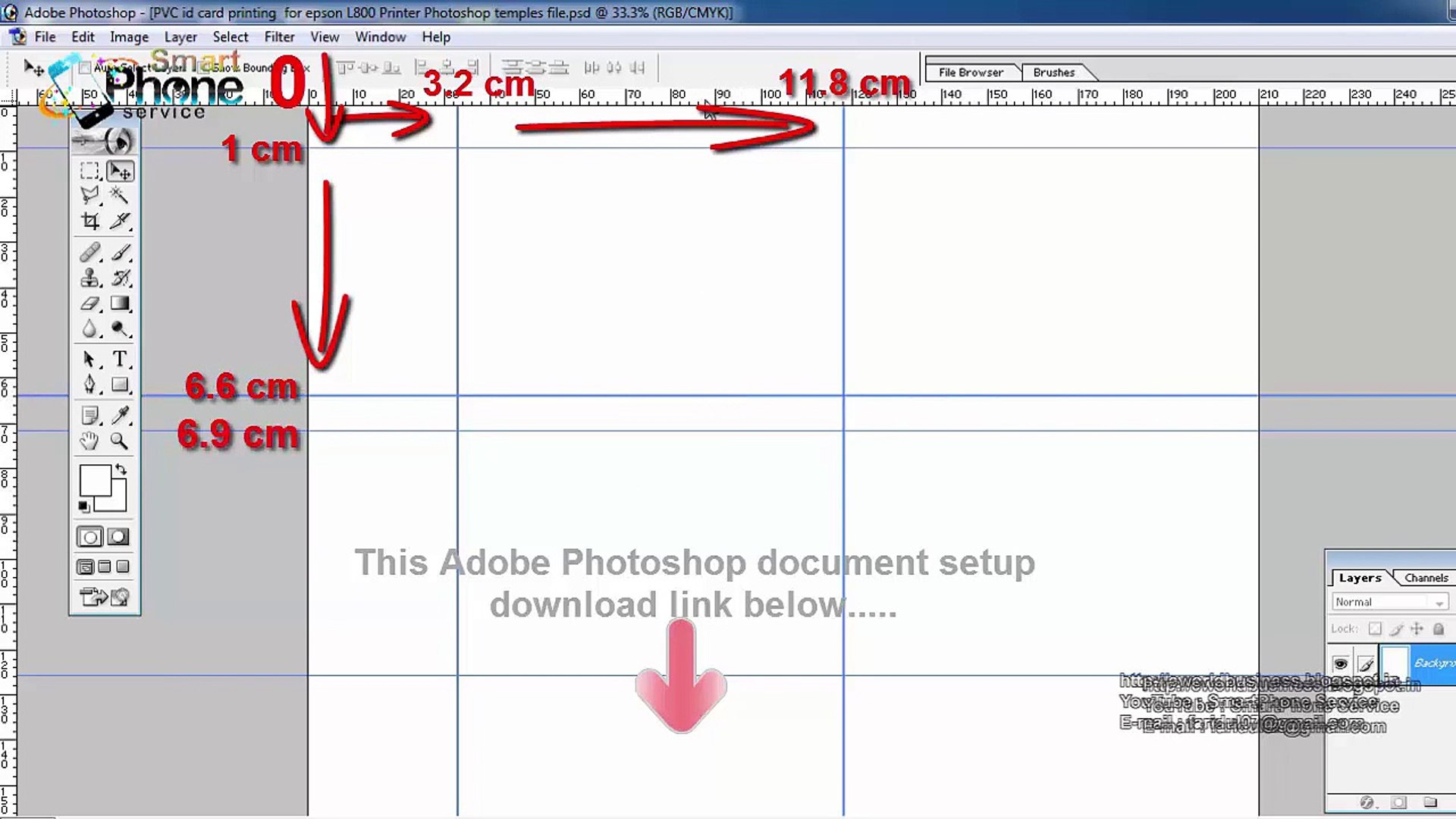Open the Filter menu
The image size is (1456, 819).
click(x=279, y=36)
